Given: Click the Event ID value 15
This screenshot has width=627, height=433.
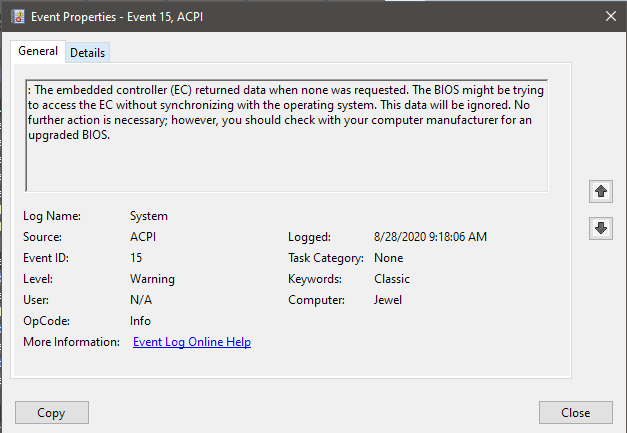Looking at the screenshot, I should pyautogui.click(x=137, y=258).
